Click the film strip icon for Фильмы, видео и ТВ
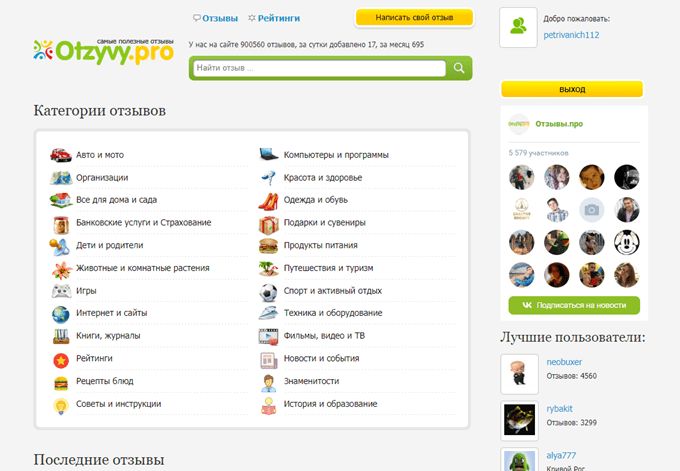This screenshot has width=680, height=471. 268,337
